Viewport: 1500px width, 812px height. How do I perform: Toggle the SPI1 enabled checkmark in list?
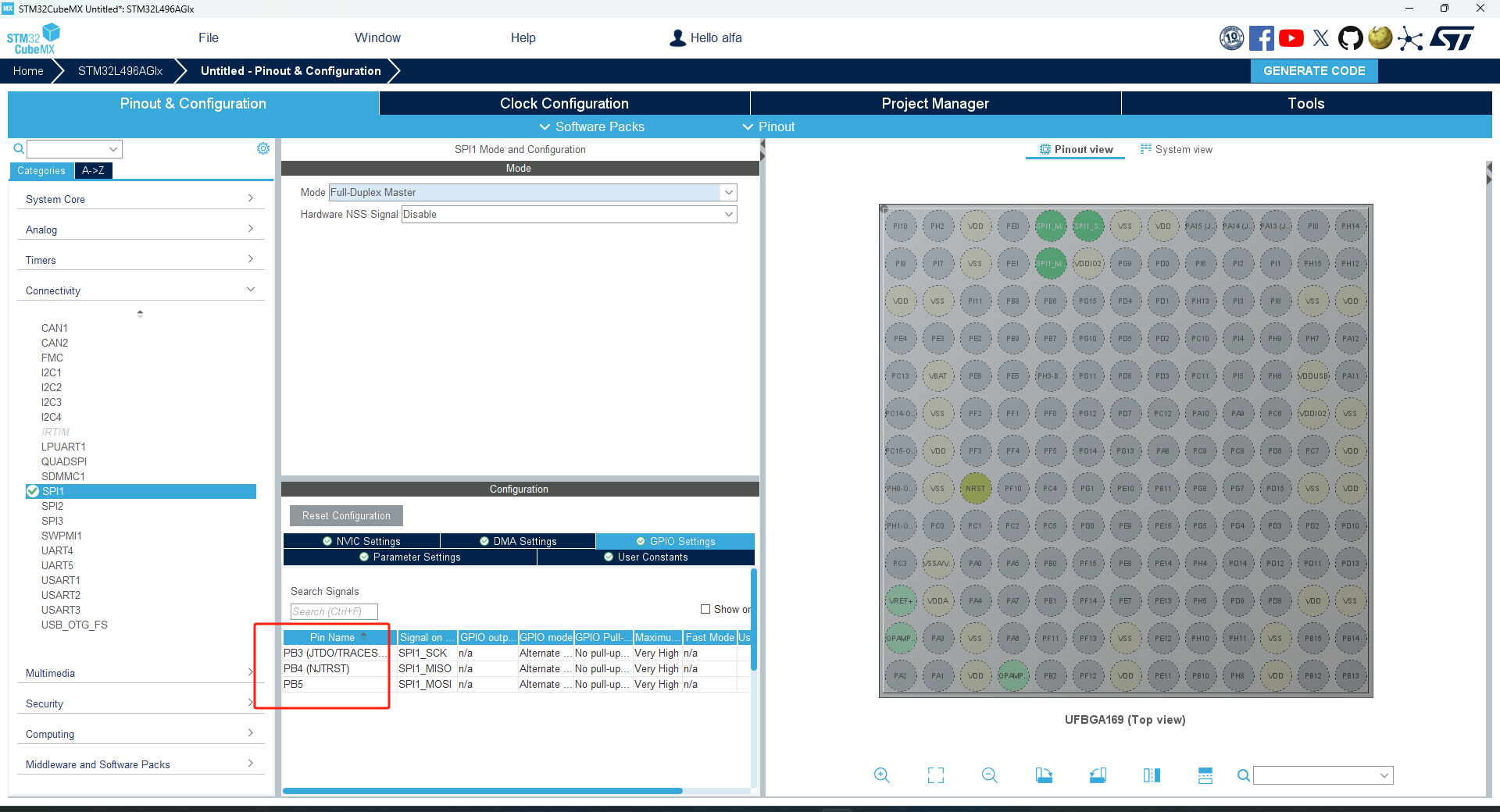(x=33, y=491)
